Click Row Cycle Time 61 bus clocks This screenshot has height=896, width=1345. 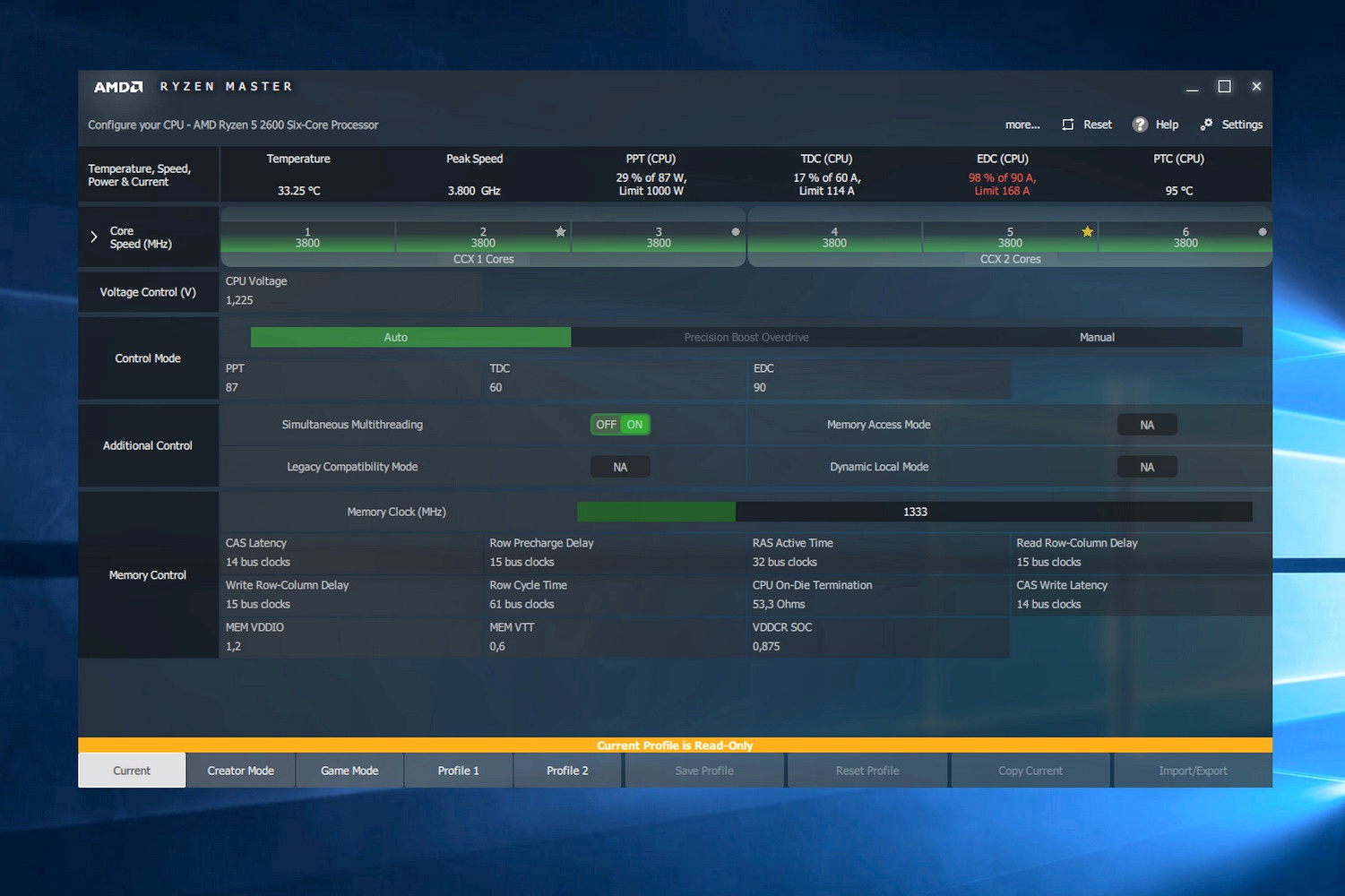(615, 595)
